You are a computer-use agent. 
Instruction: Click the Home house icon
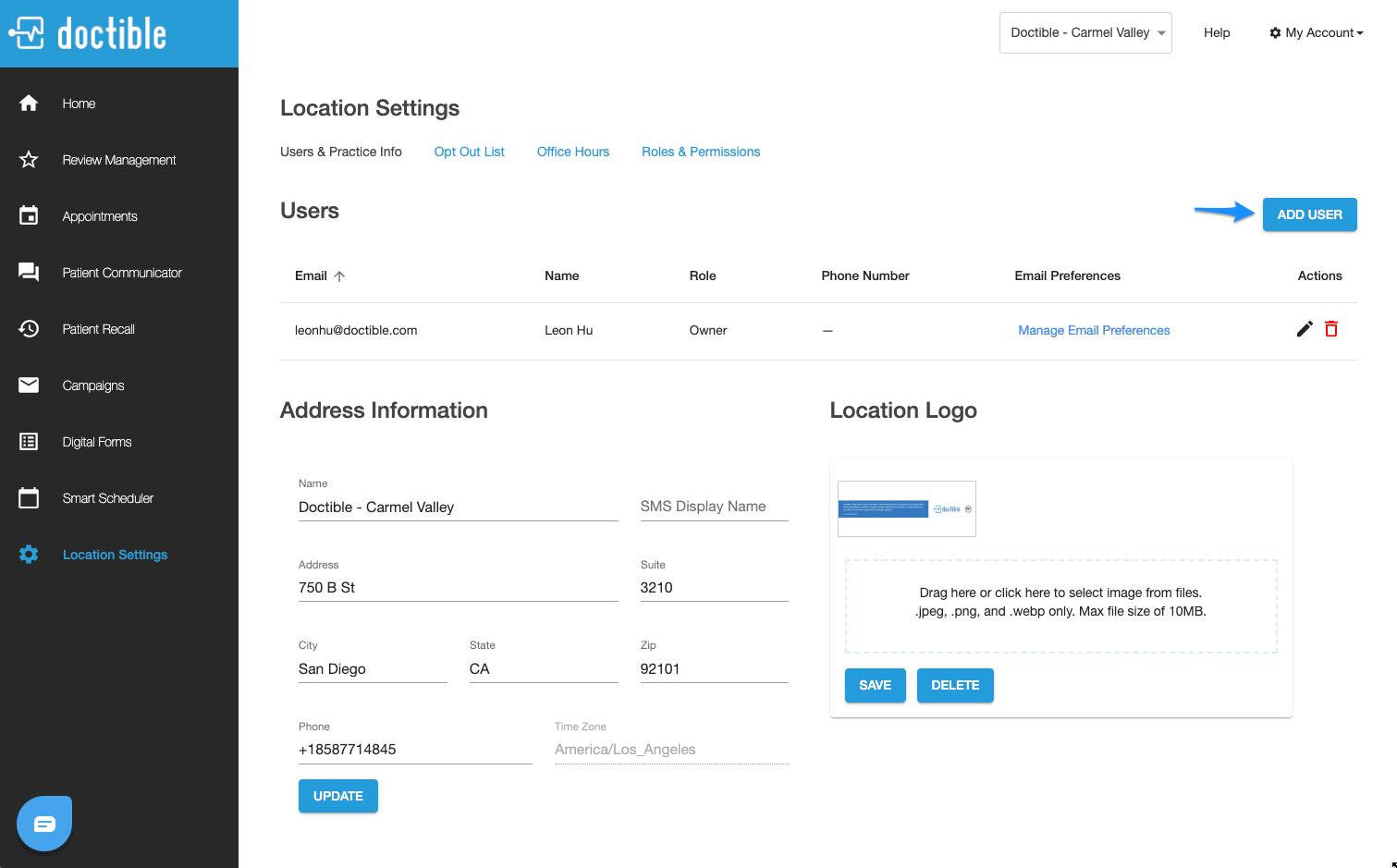coord(29,104)
